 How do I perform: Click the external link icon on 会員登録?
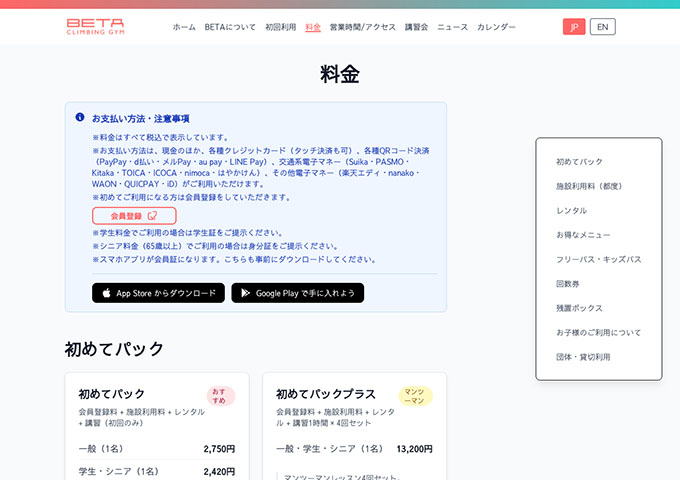[152, 216]
